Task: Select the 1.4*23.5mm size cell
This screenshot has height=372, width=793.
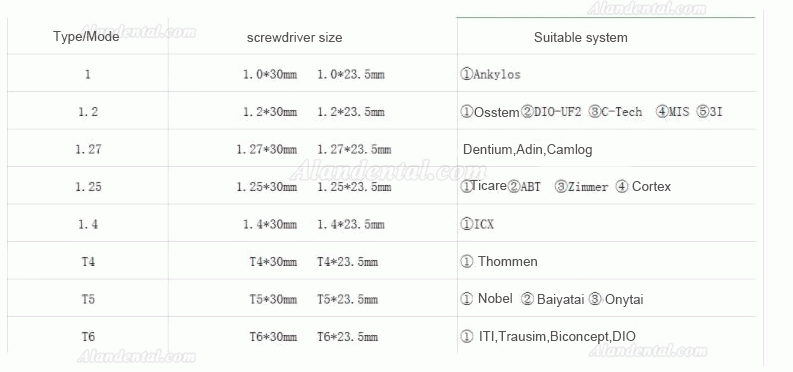Action: (x=350, y=224)
